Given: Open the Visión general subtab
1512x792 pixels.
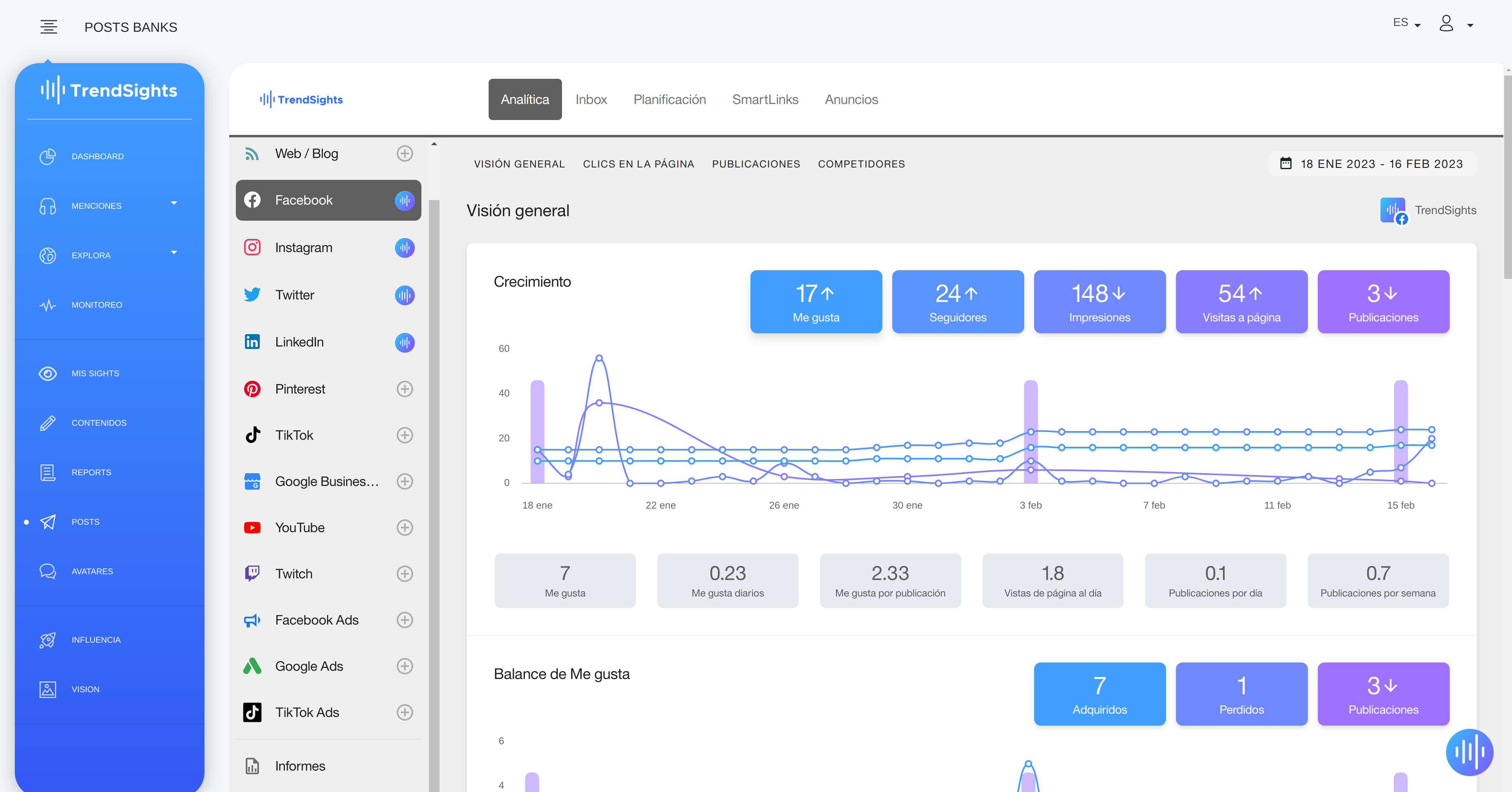Looking at the screenshot, I should click(520, 165).
